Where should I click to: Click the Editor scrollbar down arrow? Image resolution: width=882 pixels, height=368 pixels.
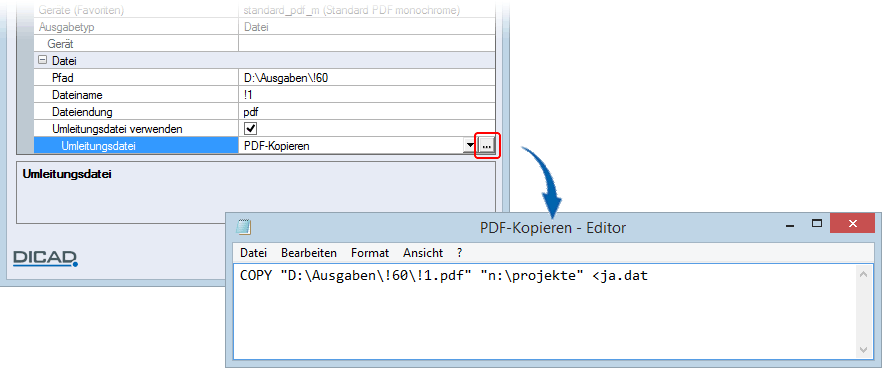(x=864, y=349)
